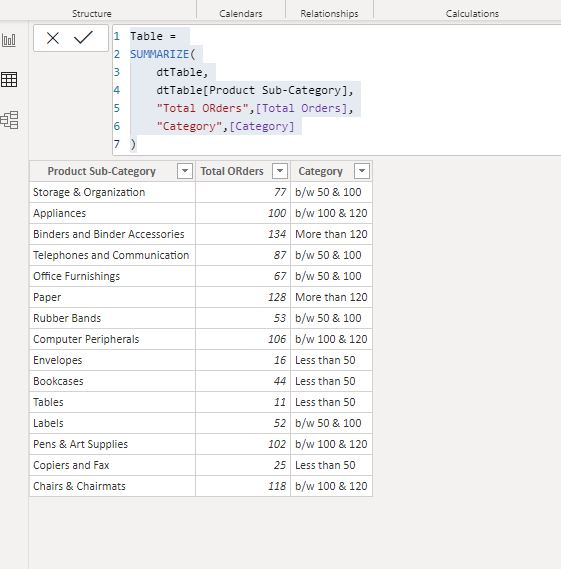The image size is (561, 569).
Task: Click b/w 100 & 120 in Appliances row
Action: (x=331, y=213)
